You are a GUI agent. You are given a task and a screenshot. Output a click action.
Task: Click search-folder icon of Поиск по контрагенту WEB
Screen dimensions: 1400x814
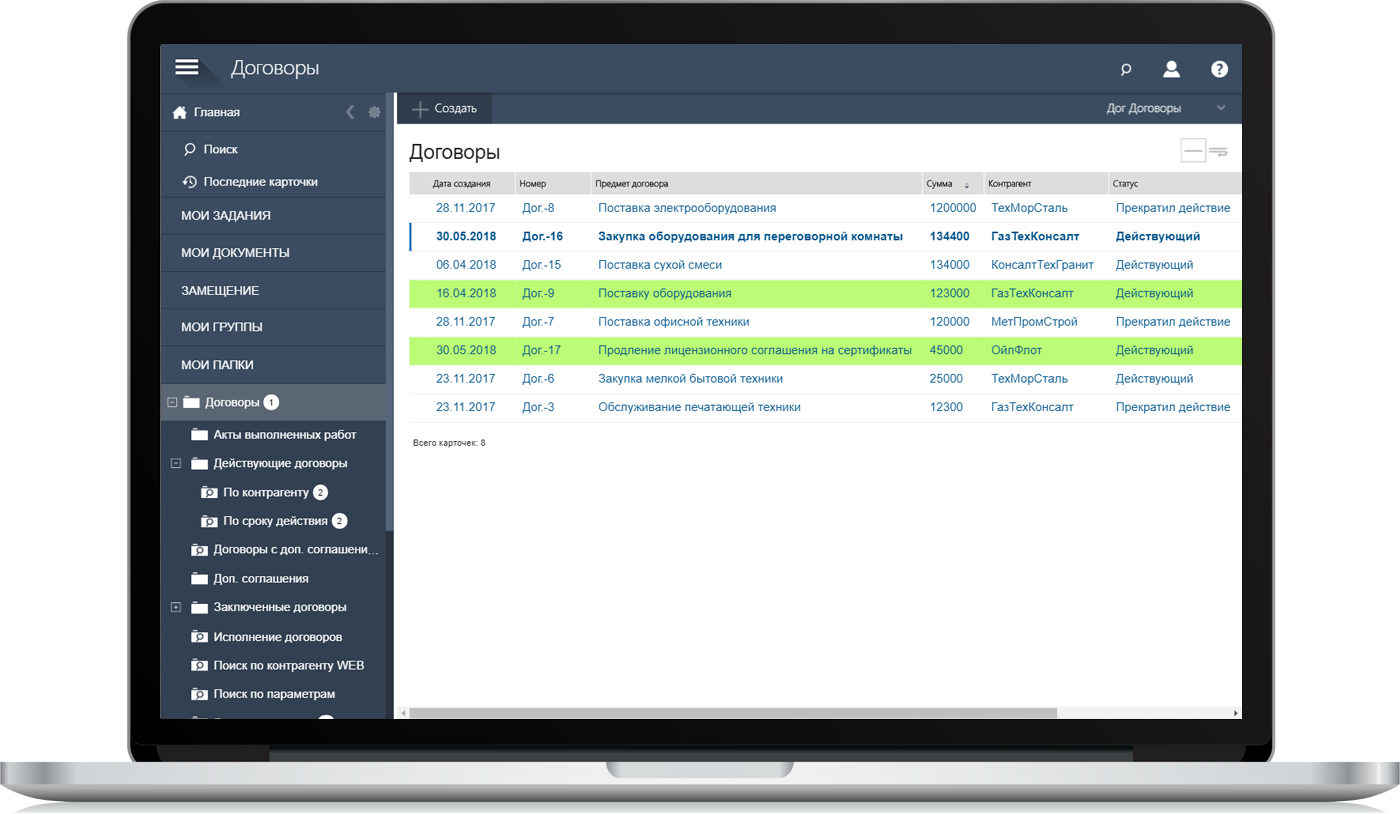pos(199,665)
